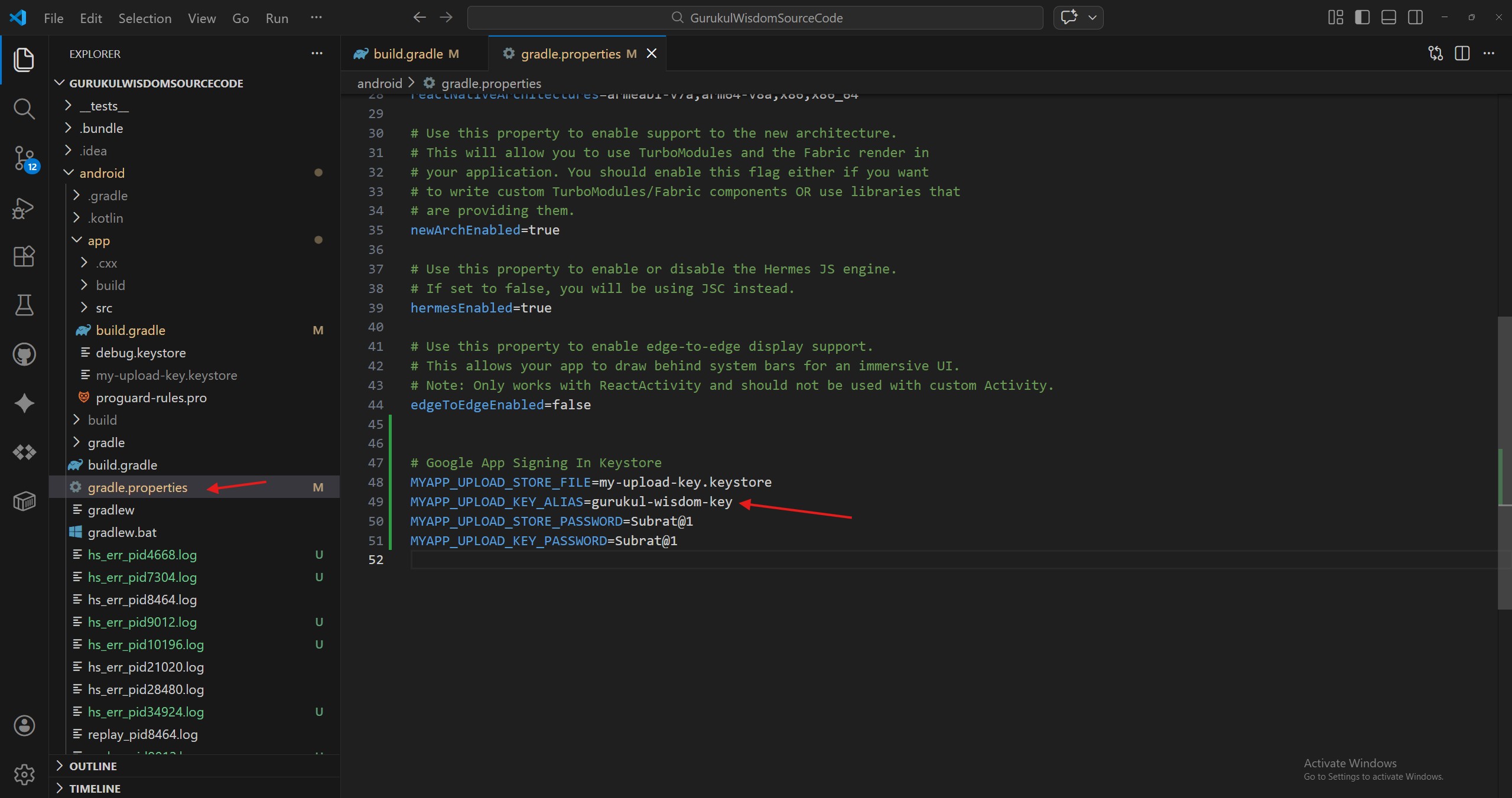Viewport: 1512px width, 798px height.
Task: Open the Extensions view
Action: tap(24, 256)
